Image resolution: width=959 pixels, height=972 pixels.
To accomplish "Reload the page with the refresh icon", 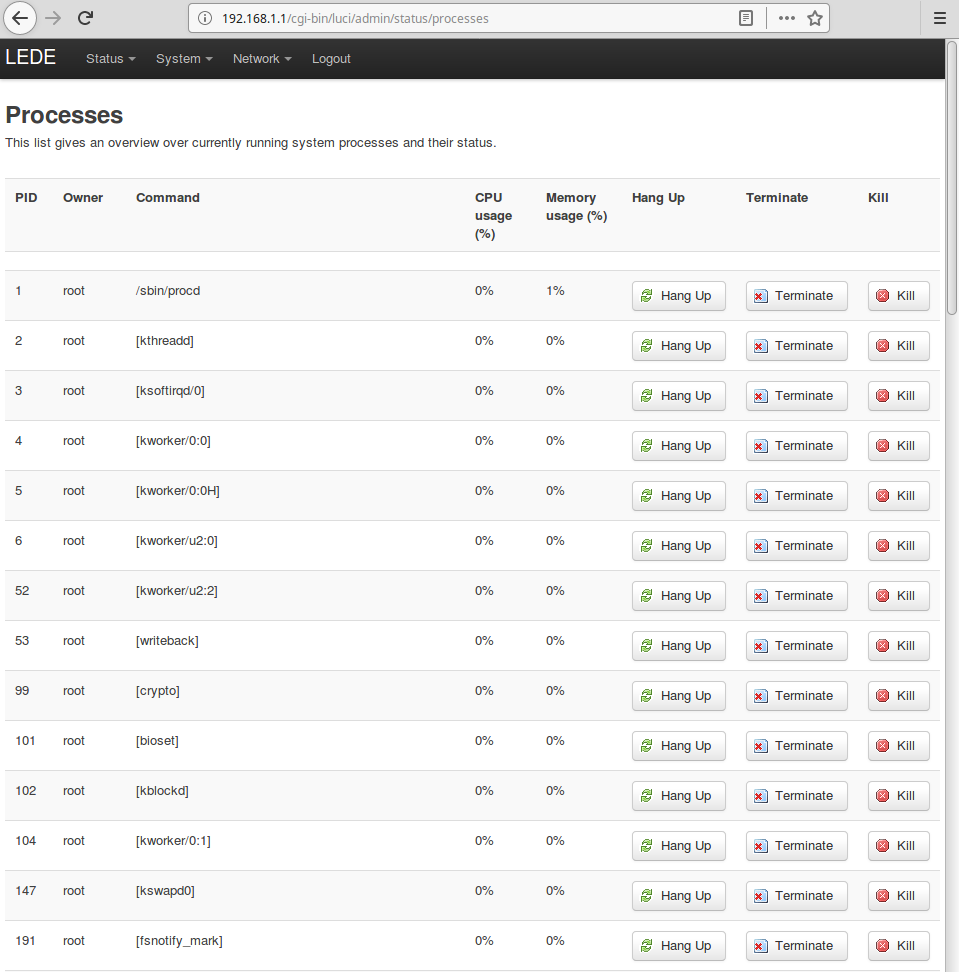I will tap(86, 19).
